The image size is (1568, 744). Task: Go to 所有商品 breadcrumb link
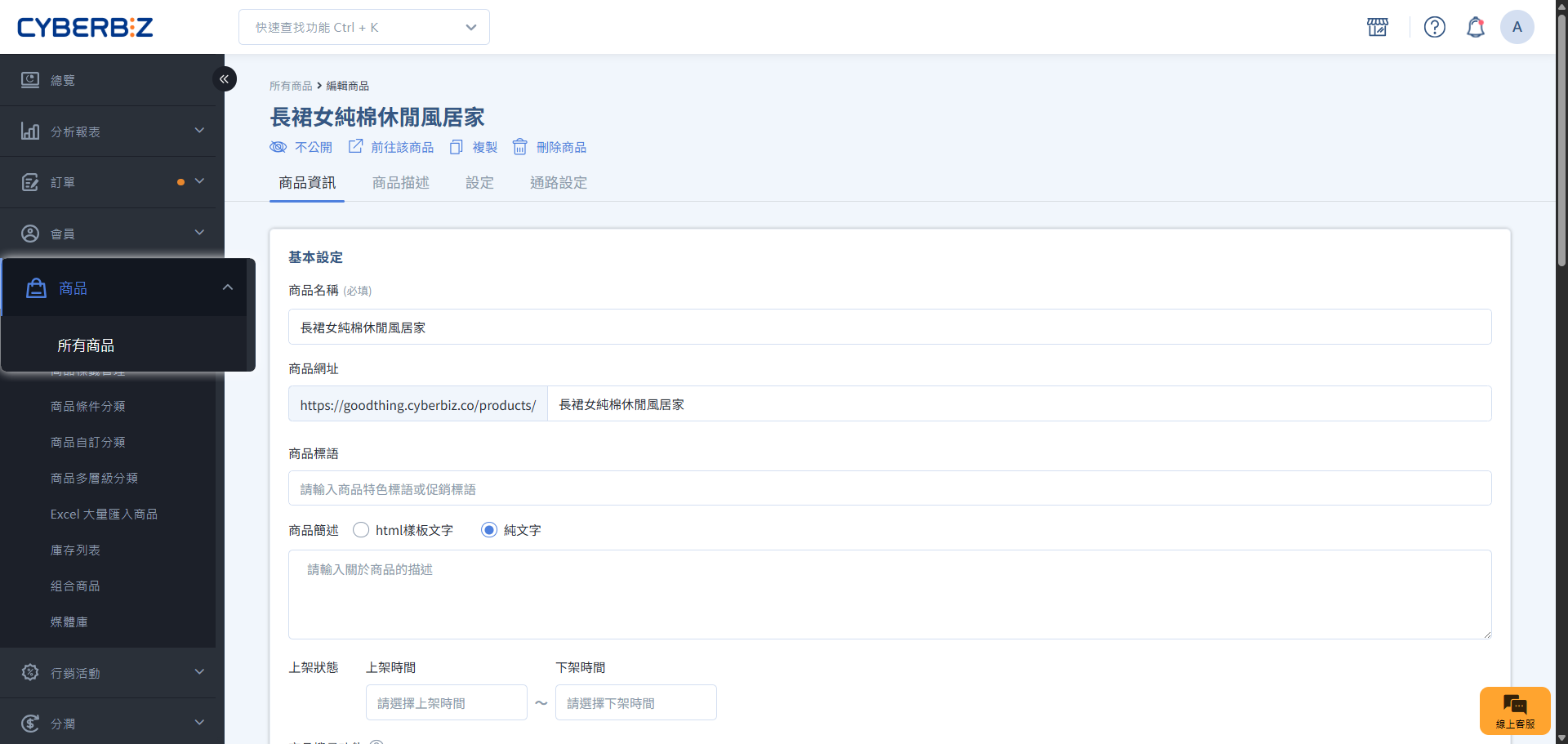point(291,86)
